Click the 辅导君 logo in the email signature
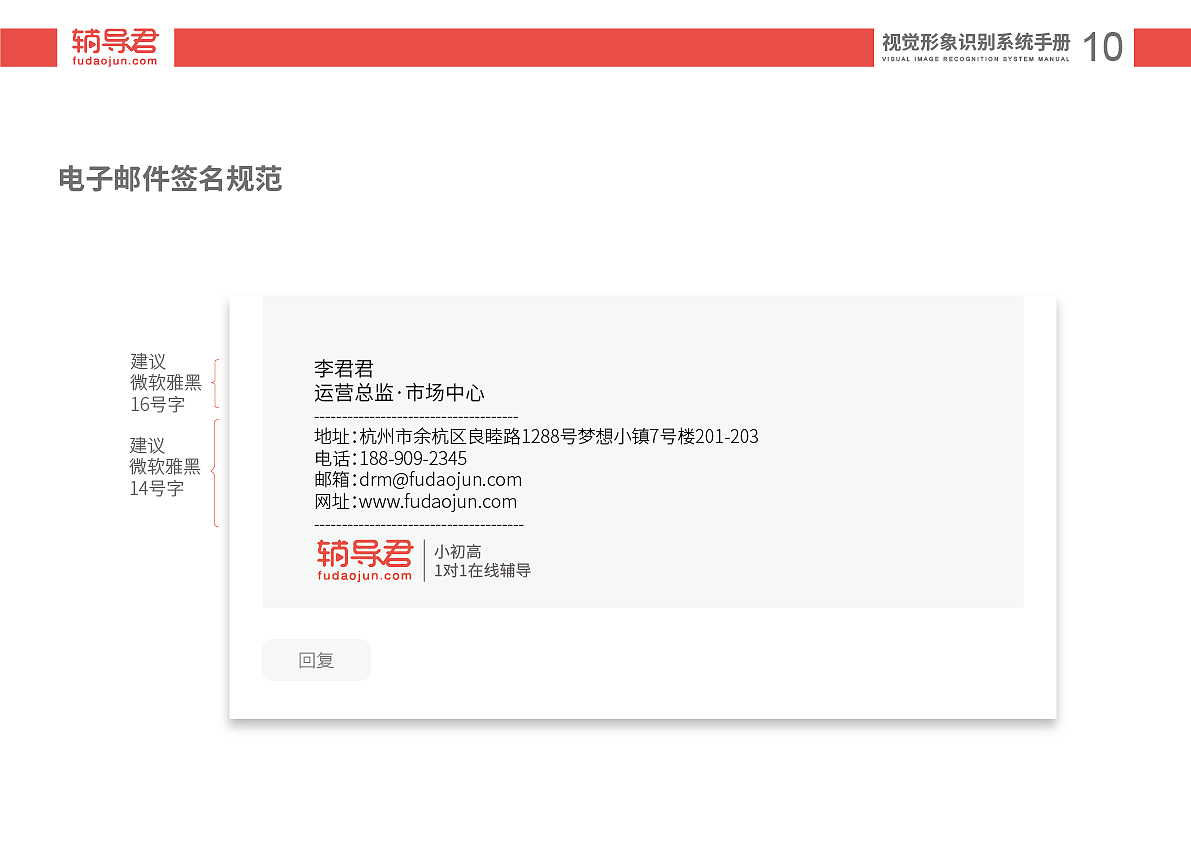Image resolution: width=1191 pixels, height=843 pixels. tap(365, 560)
